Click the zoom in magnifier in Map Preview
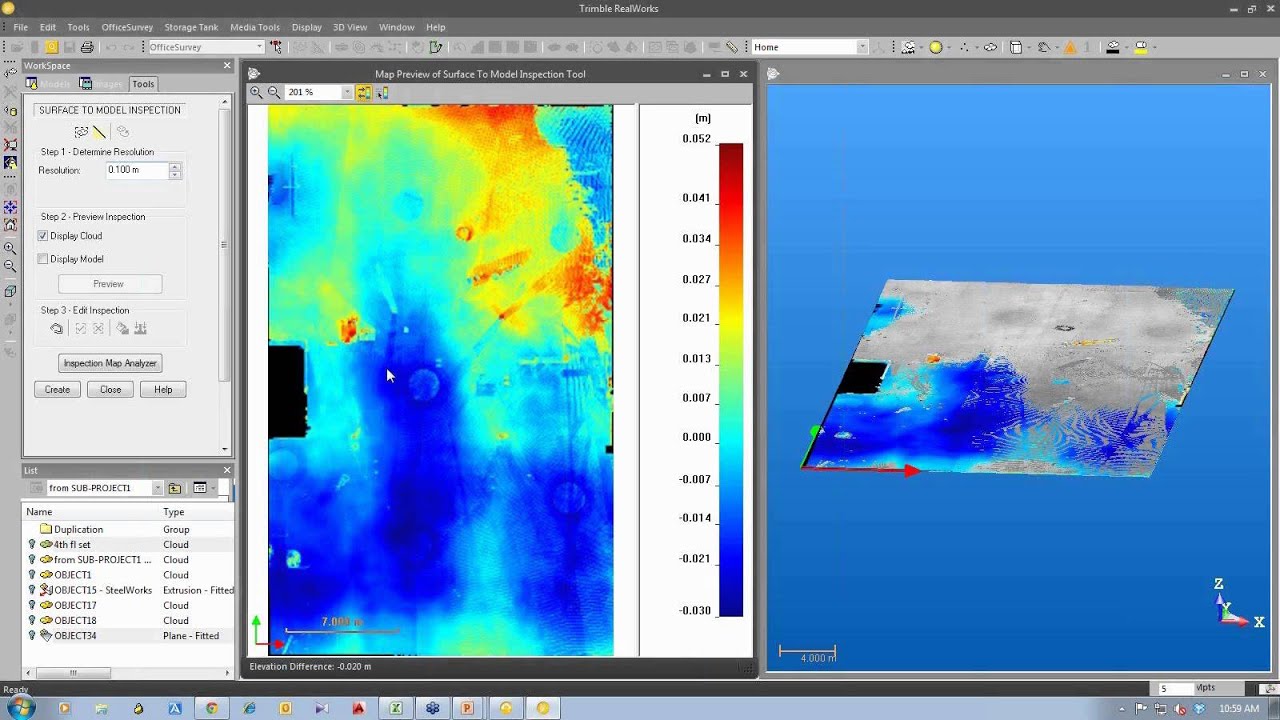The height and width of the screenshot is (720, 1280). tap(256, 92)
